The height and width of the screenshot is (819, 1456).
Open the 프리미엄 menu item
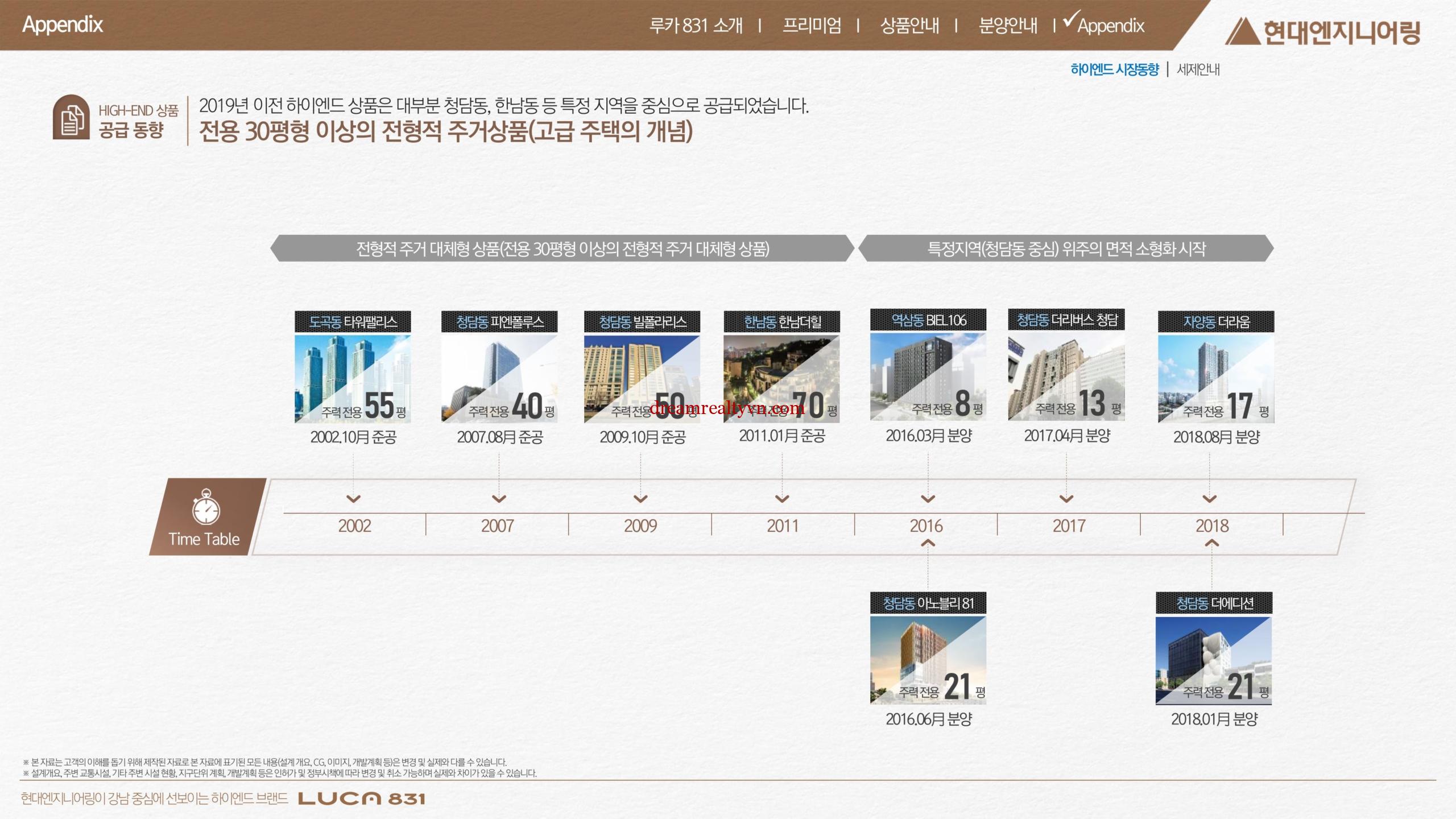point(812,26)
